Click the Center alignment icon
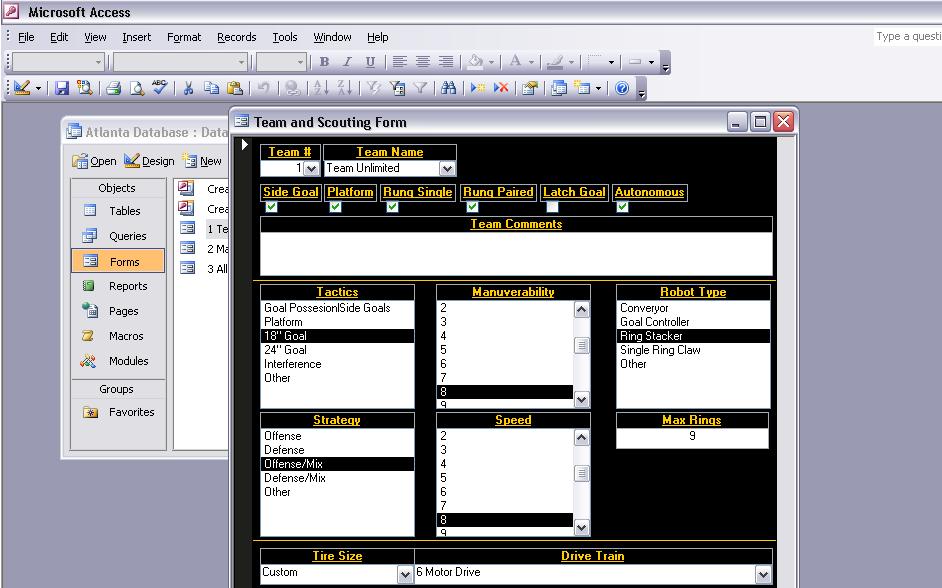The width and height of the screenshot is (942, 588). (423, 61)
